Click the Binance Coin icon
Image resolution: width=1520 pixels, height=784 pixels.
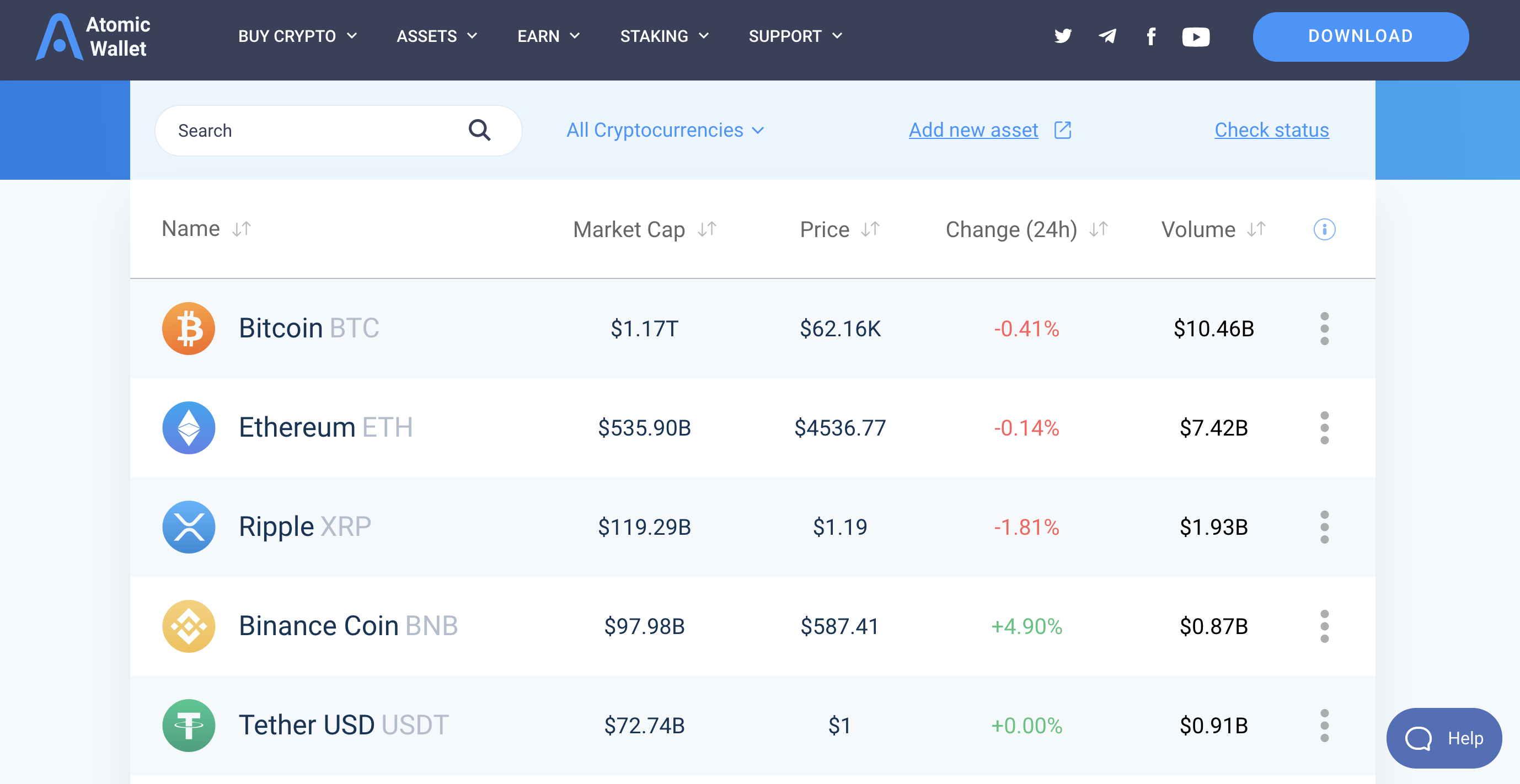188,625
